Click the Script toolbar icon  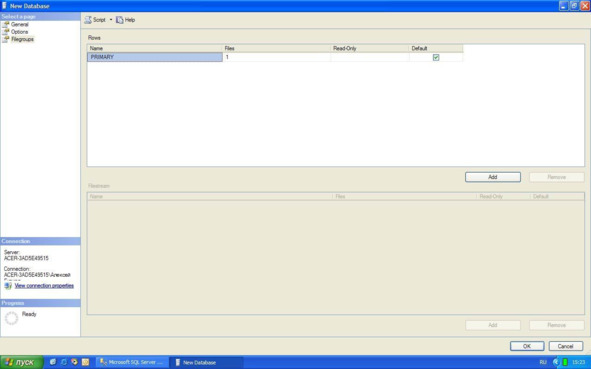click(x=88, y=20)
